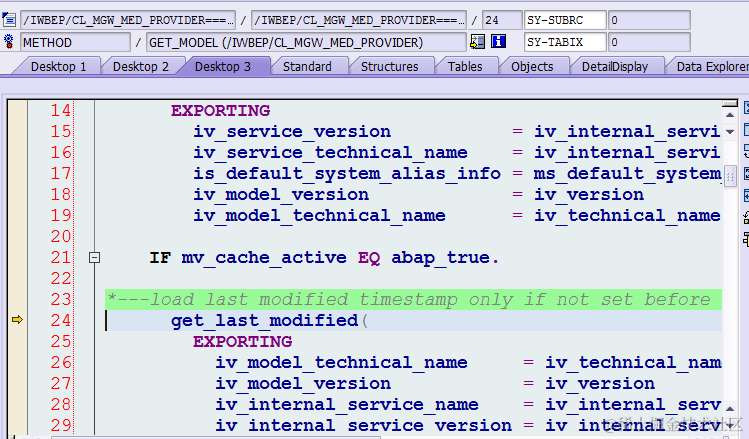
Task: Click the SY-SUBRC value field showing 0
Action: (649, 20)
